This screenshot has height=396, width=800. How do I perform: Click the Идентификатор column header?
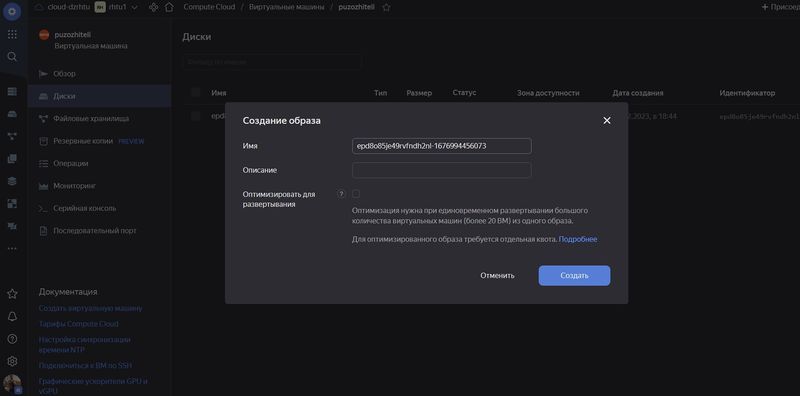(x=747, y=93)
